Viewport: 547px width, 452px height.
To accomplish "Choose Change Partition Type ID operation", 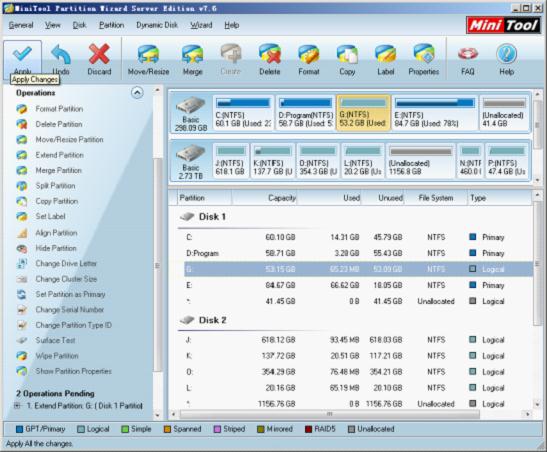I will click(x=73, y=325).
